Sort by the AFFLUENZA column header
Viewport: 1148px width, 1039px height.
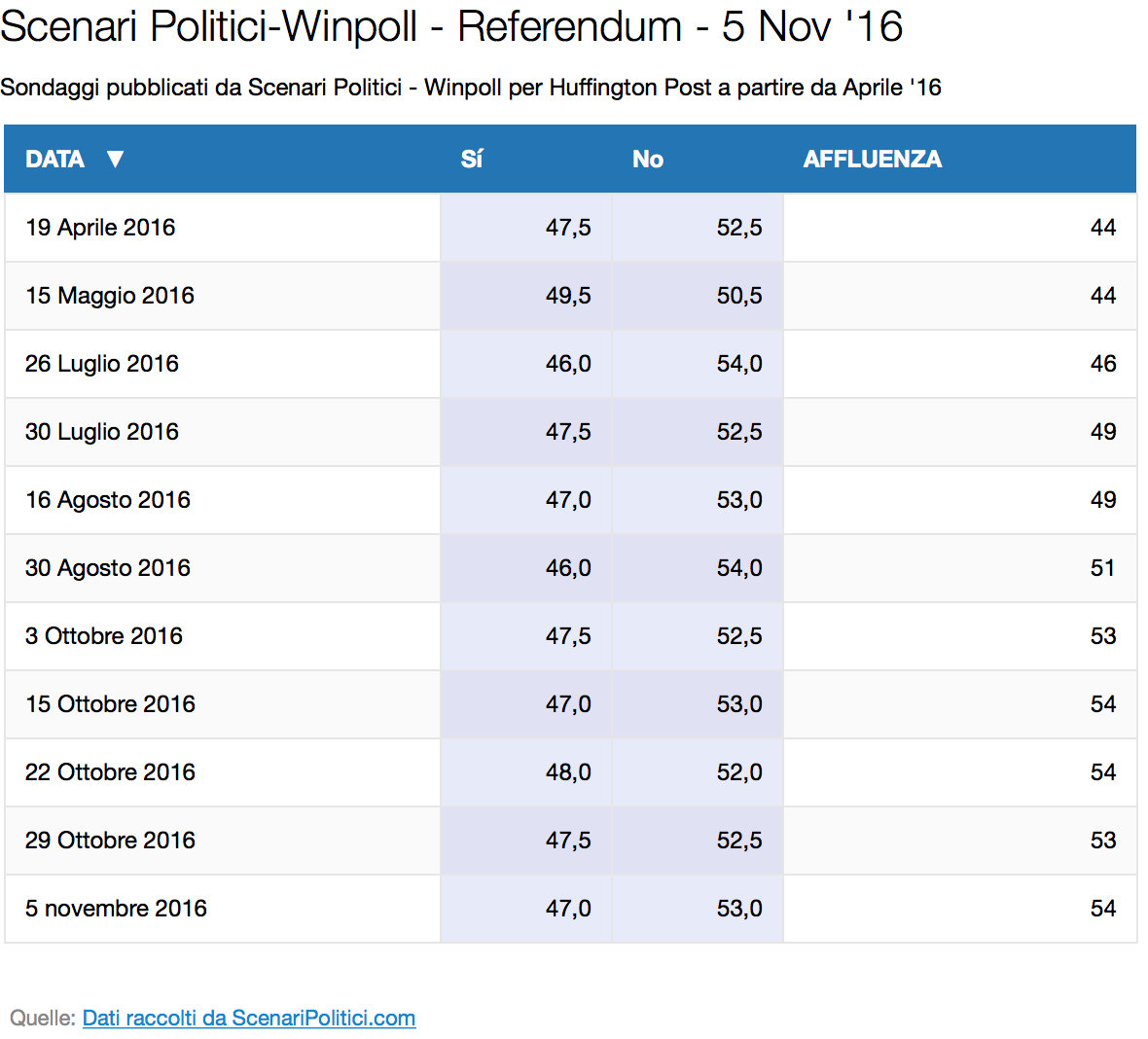tap(872, 159)
